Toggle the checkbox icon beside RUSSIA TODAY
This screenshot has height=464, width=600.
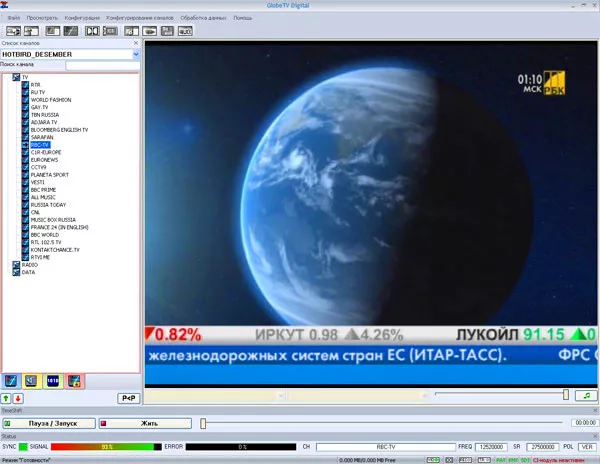[26, 205]
